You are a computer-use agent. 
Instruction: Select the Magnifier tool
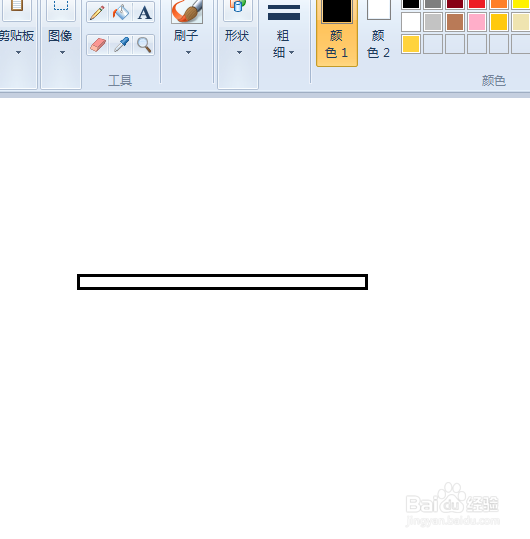tap(144, 45)
